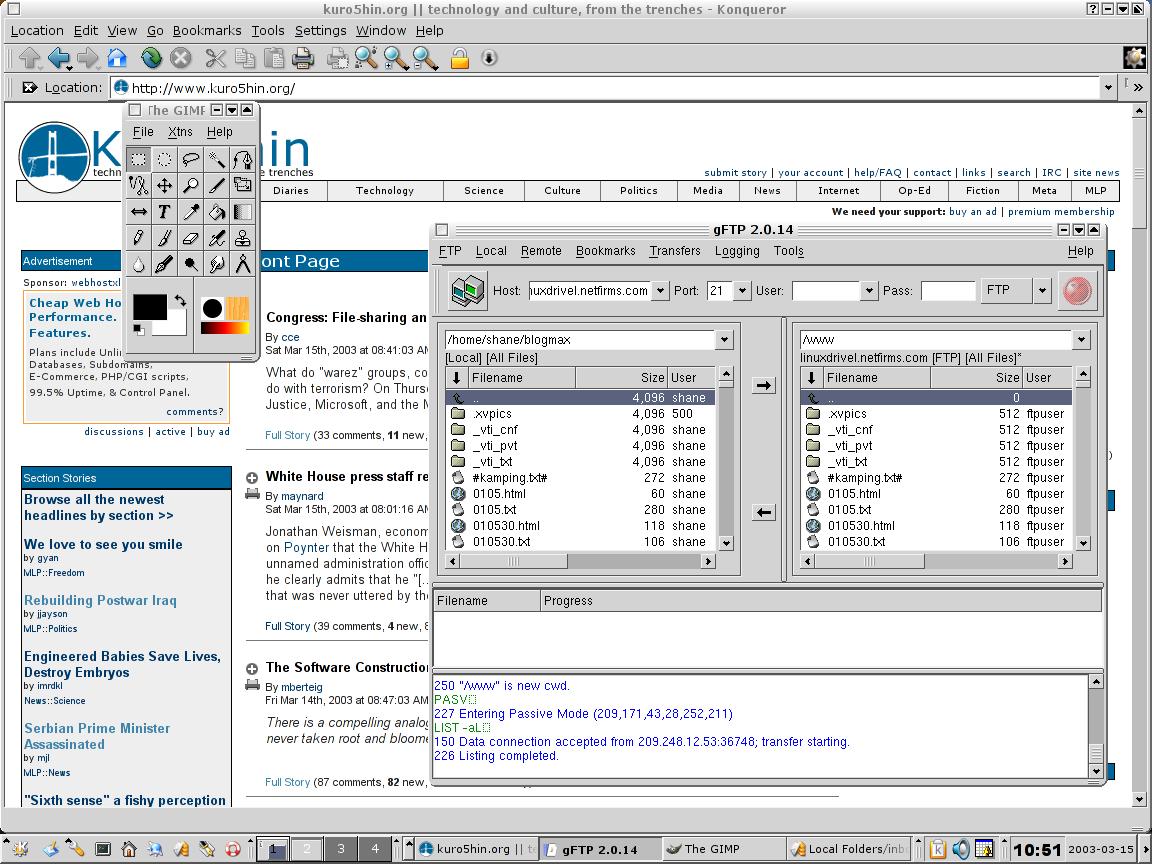The width and height of the screenshot is (1152, 864).
Task: Click the Konqueror Home toolbar icon
Action: tap(117, 57)
